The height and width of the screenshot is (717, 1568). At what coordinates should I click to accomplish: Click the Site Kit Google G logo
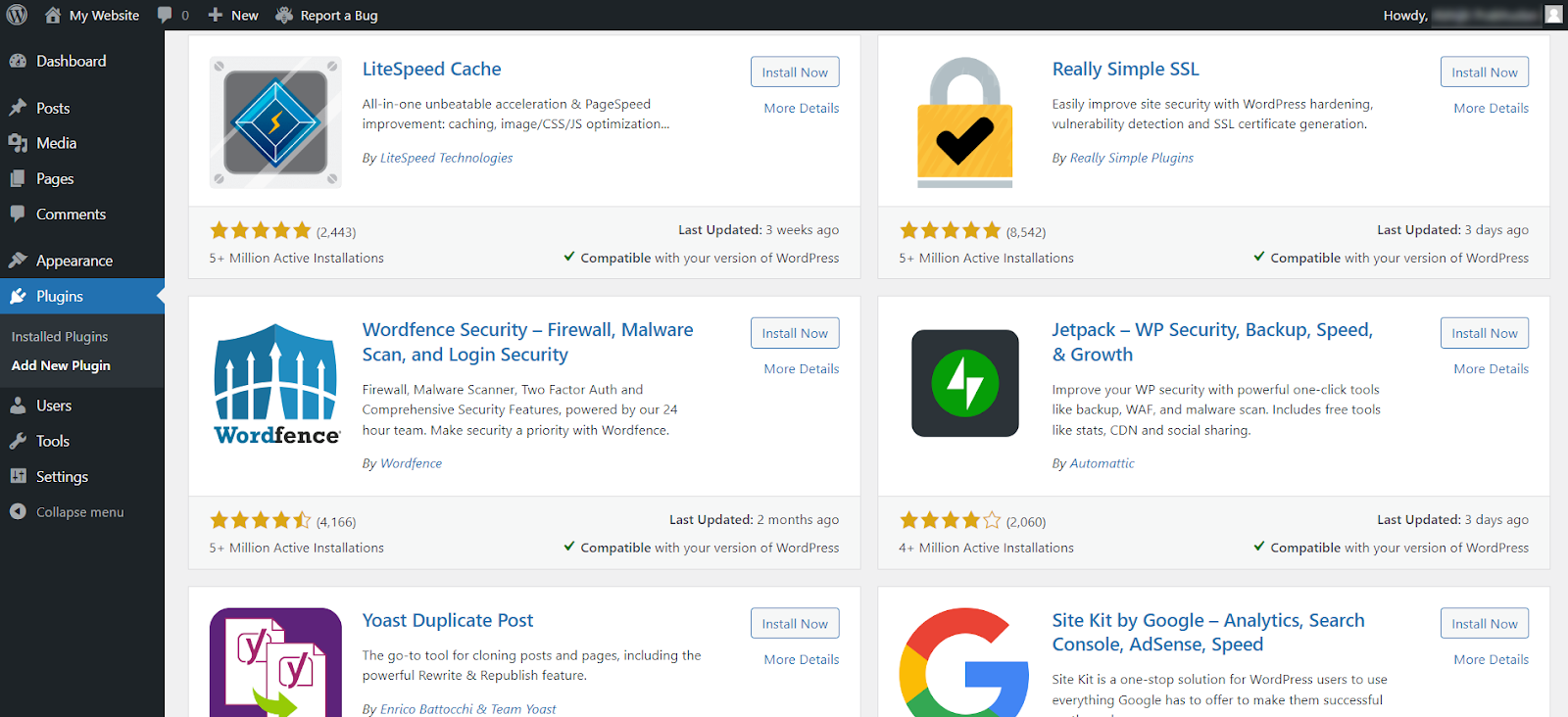coord(965,662)
